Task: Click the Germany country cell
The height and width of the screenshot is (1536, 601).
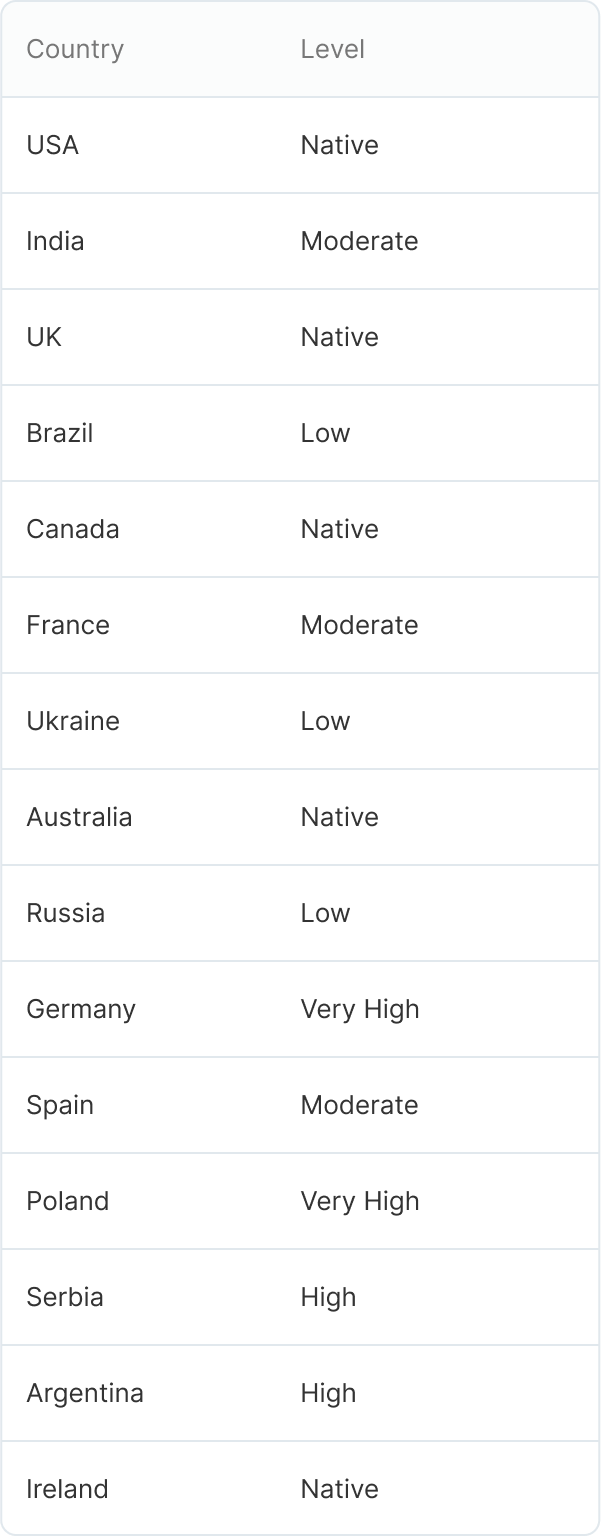Action: click(x=81, y=1009)
